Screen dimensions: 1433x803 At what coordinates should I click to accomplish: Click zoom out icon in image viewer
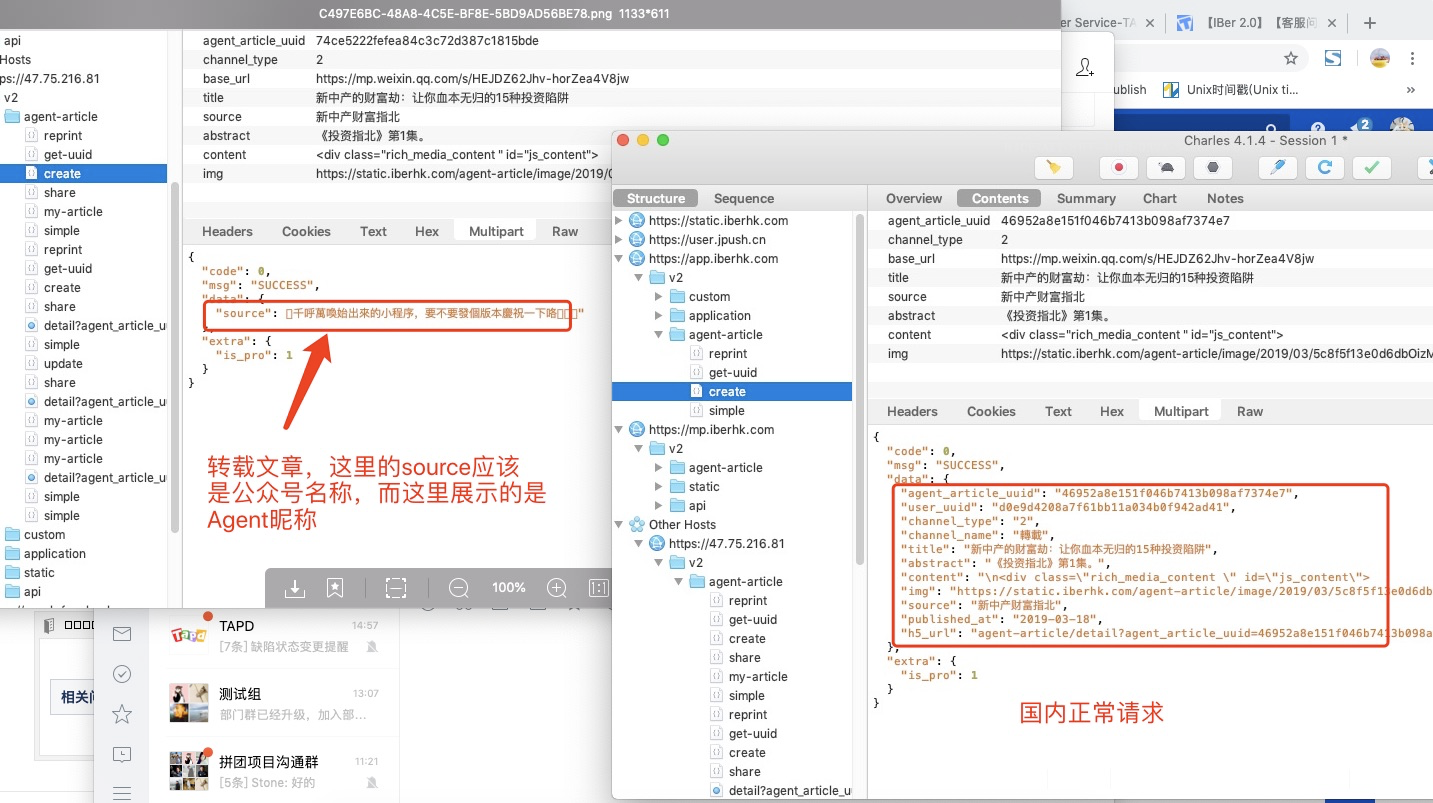pyautogui.click(x=458, y=588)
